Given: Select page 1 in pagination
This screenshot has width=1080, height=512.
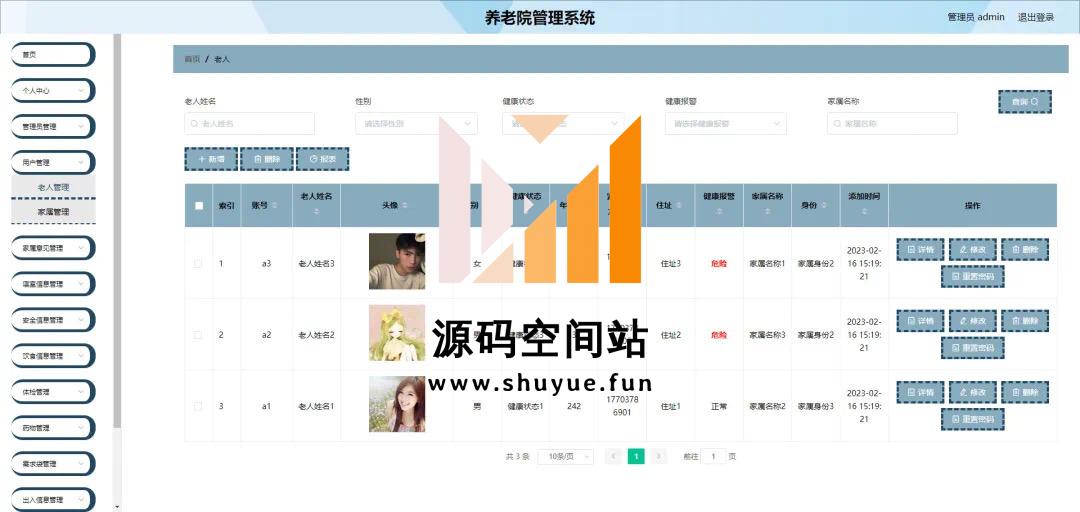Looking at the screenshot, I should coord(636,456).
